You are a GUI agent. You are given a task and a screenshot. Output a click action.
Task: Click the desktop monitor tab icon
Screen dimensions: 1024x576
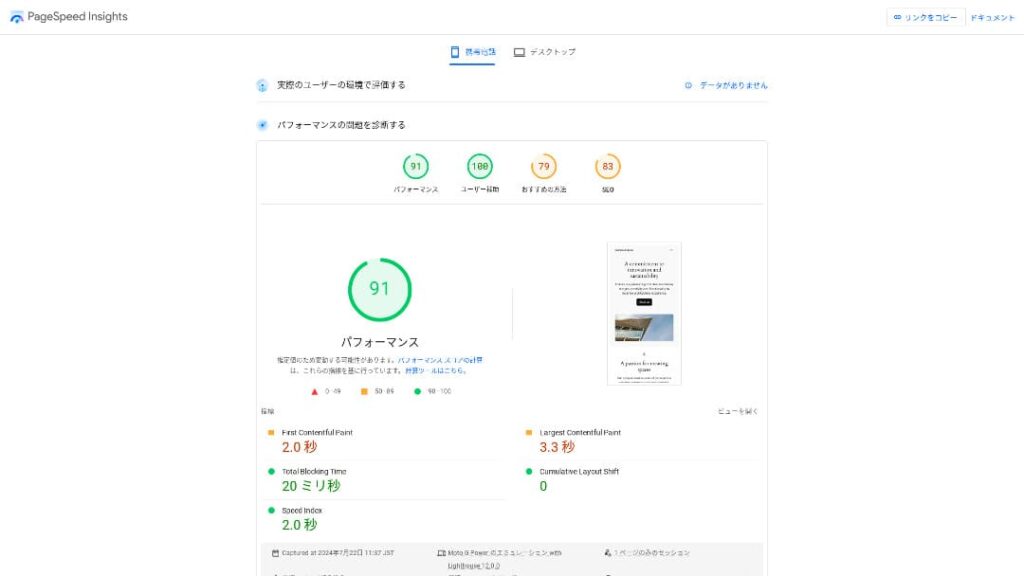519,52
